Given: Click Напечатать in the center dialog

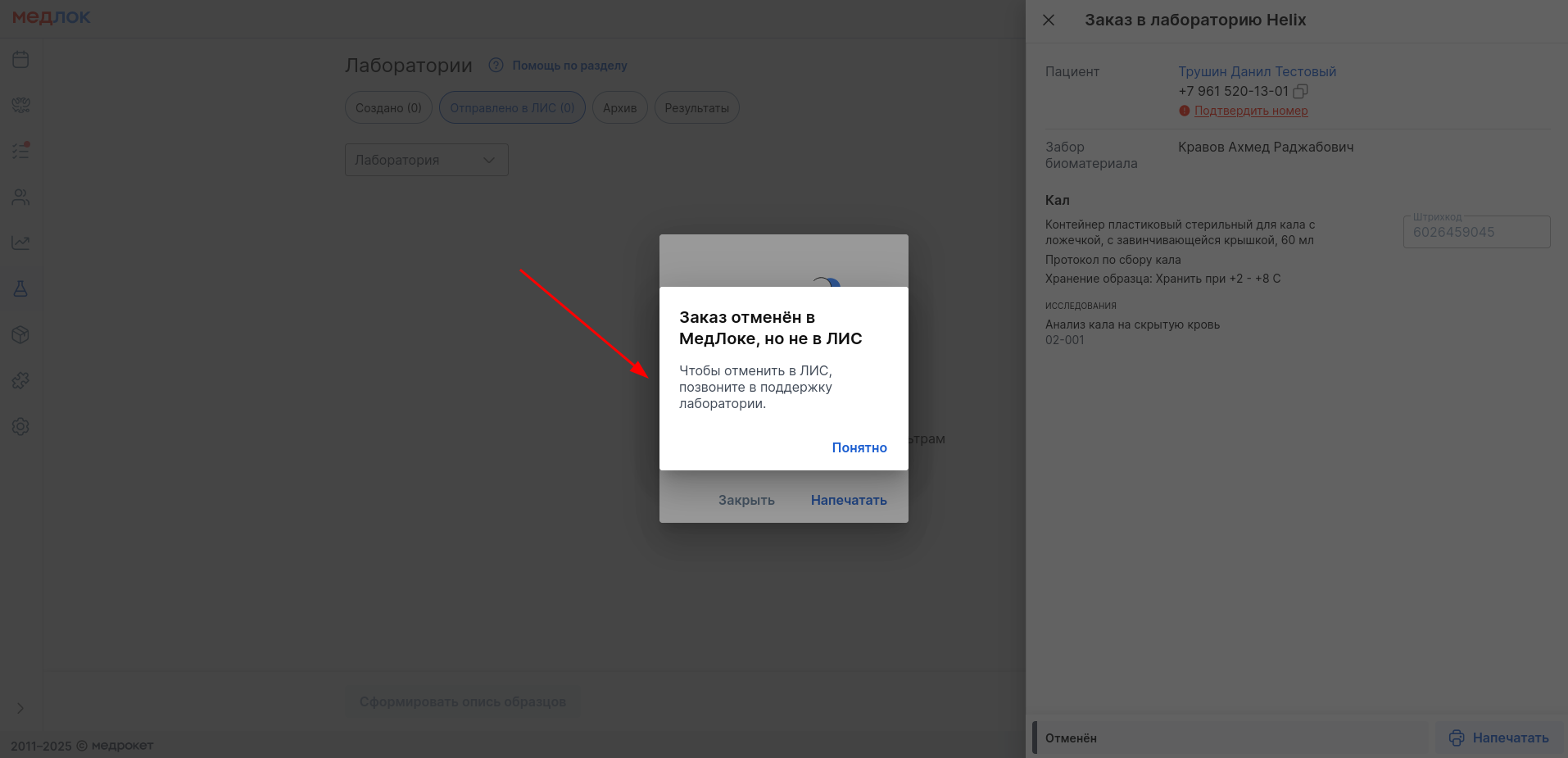Looking at the screenshot, I should pos(849,500).
